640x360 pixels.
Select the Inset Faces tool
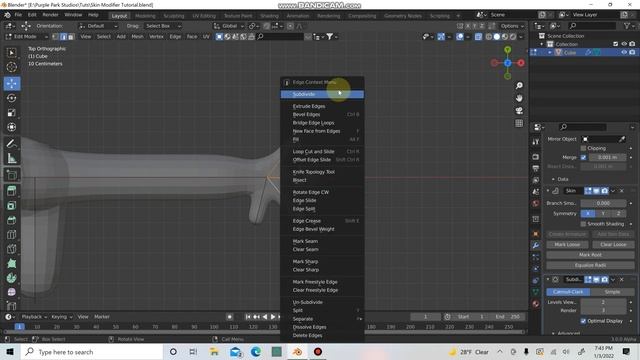click(12, 205)
